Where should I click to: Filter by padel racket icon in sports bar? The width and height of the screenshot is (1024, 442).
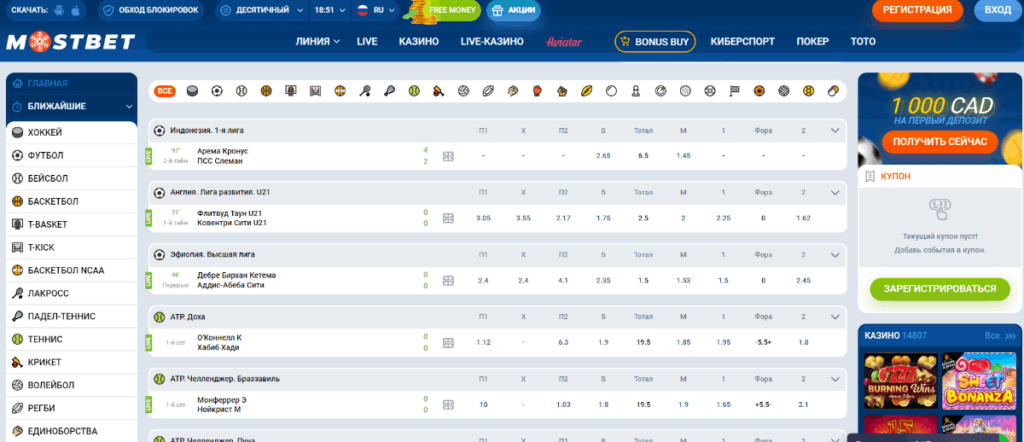[x=389, y=91]
